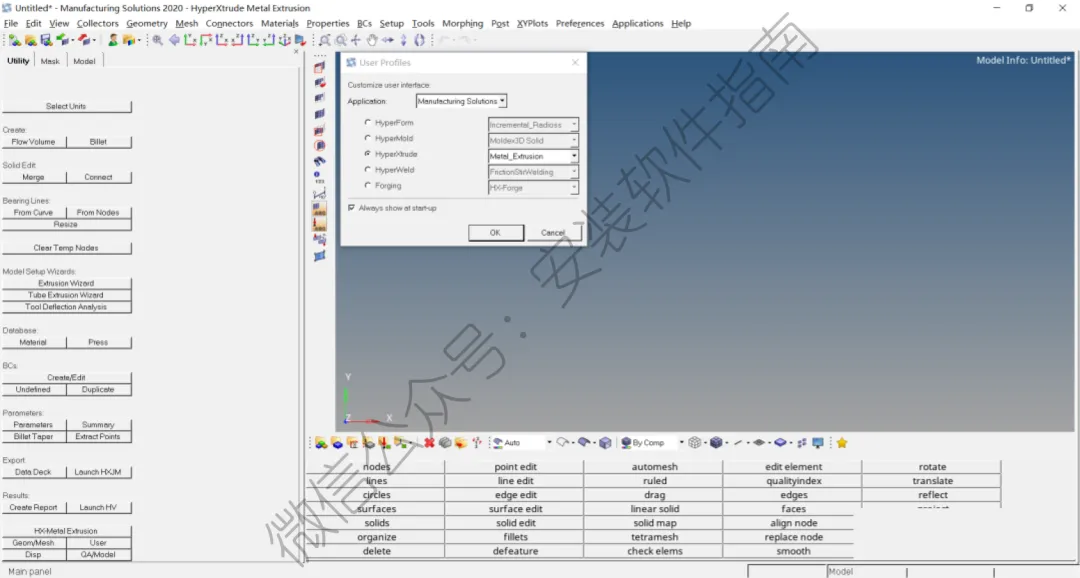1080x578 pixels.
Task: Click the save model diskette icon
Action: pyautogui.click(x=46, y=40)
